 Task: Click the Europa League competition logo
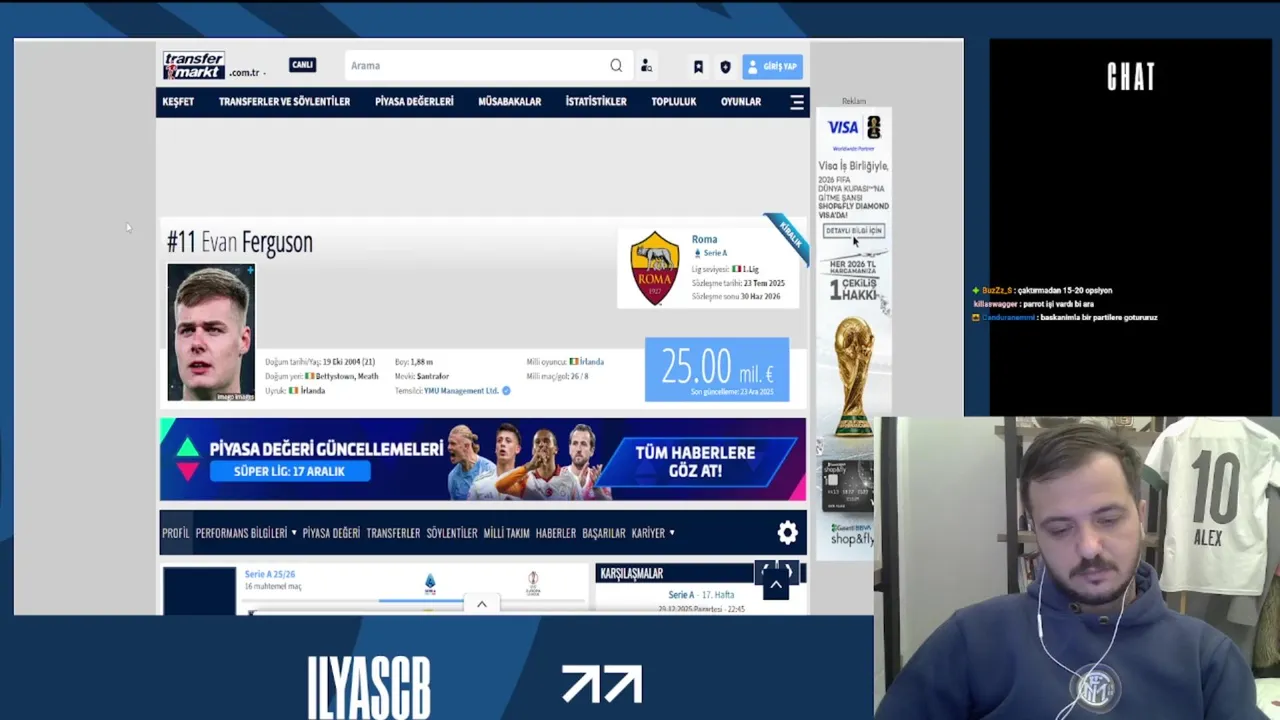[x=533, y=583]
